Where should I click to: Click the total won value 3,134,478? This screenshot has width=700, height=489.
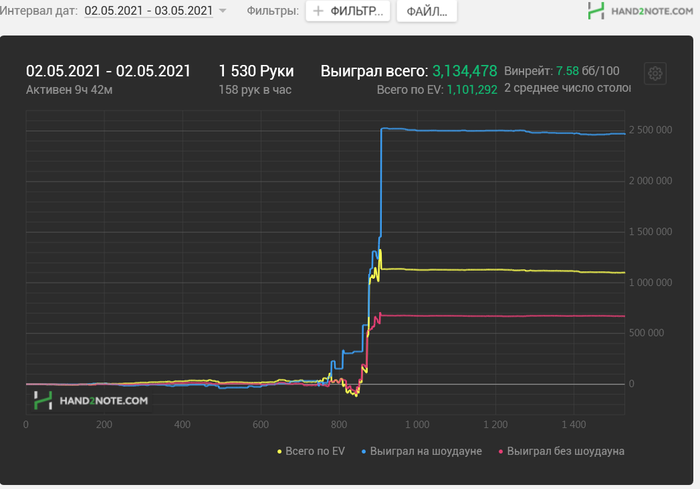tap(464, 71)
